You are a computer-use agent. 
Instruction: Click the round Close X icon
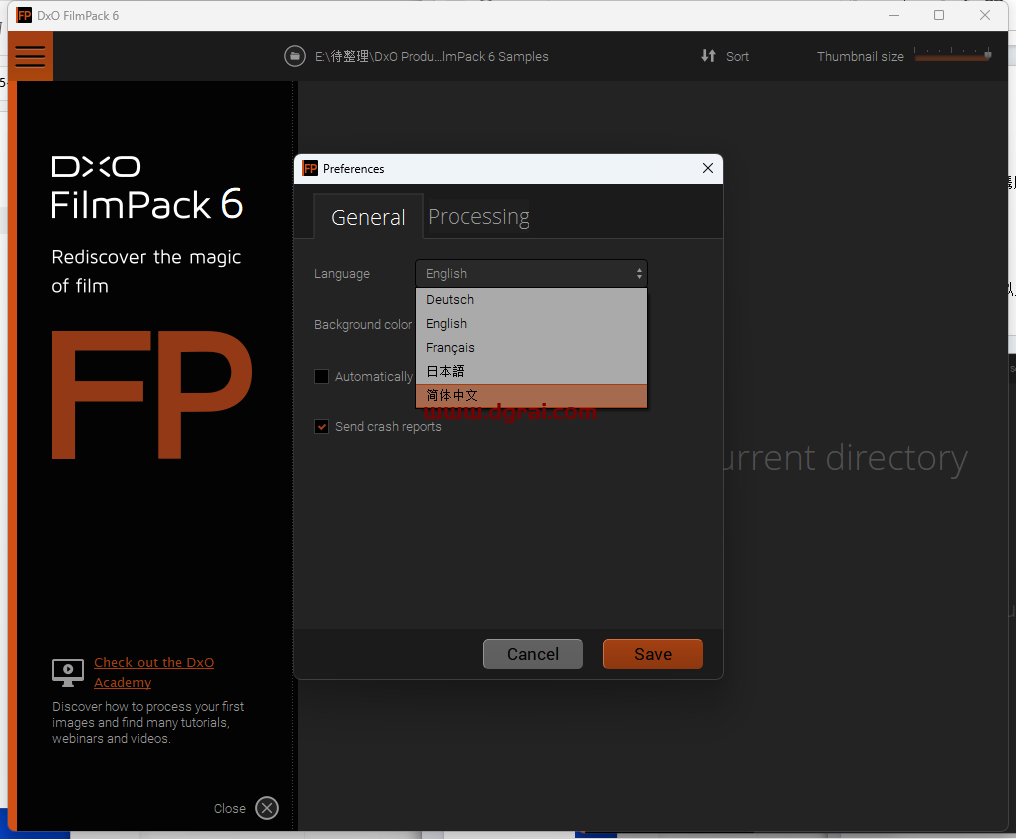[267, 808]
